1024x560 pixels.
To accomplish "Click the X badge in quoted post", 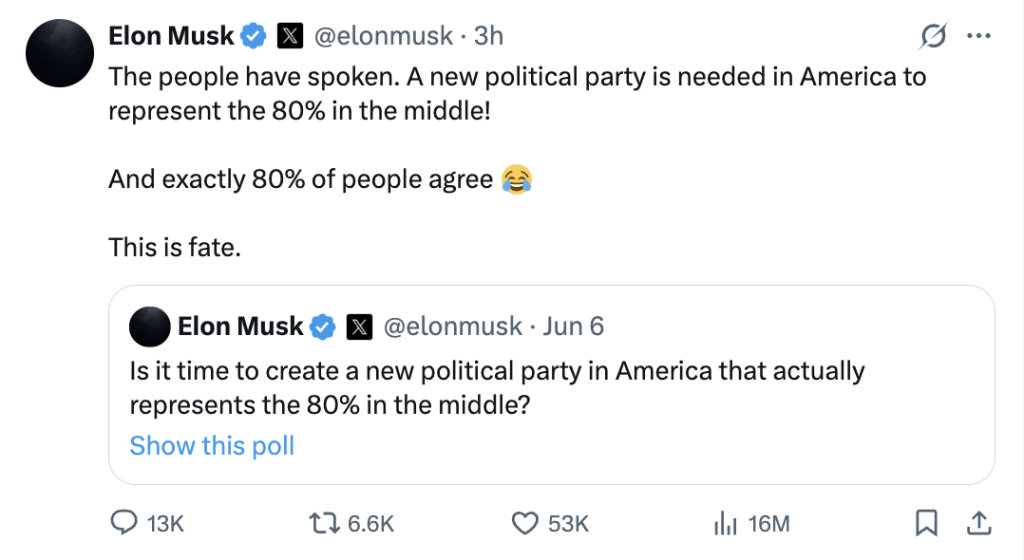I will [x=359, y=326].
